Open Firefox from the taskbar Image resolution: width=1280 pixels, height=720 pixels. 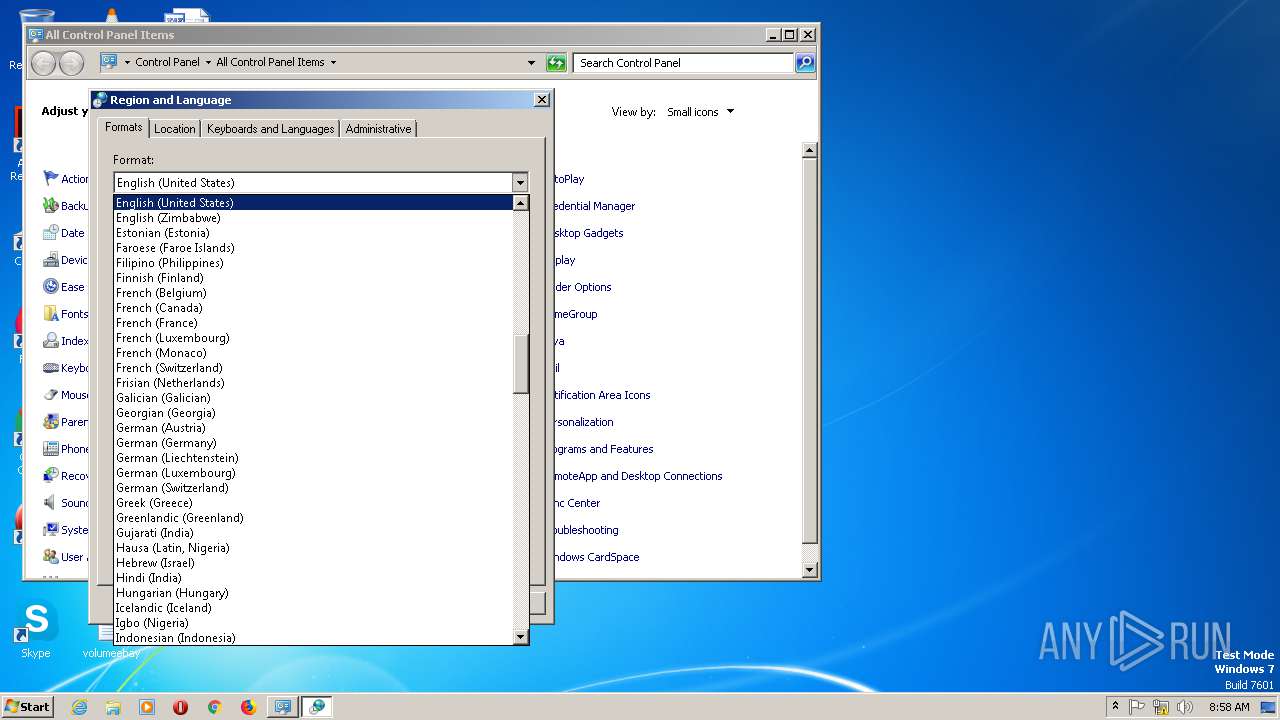coord(248,707)
